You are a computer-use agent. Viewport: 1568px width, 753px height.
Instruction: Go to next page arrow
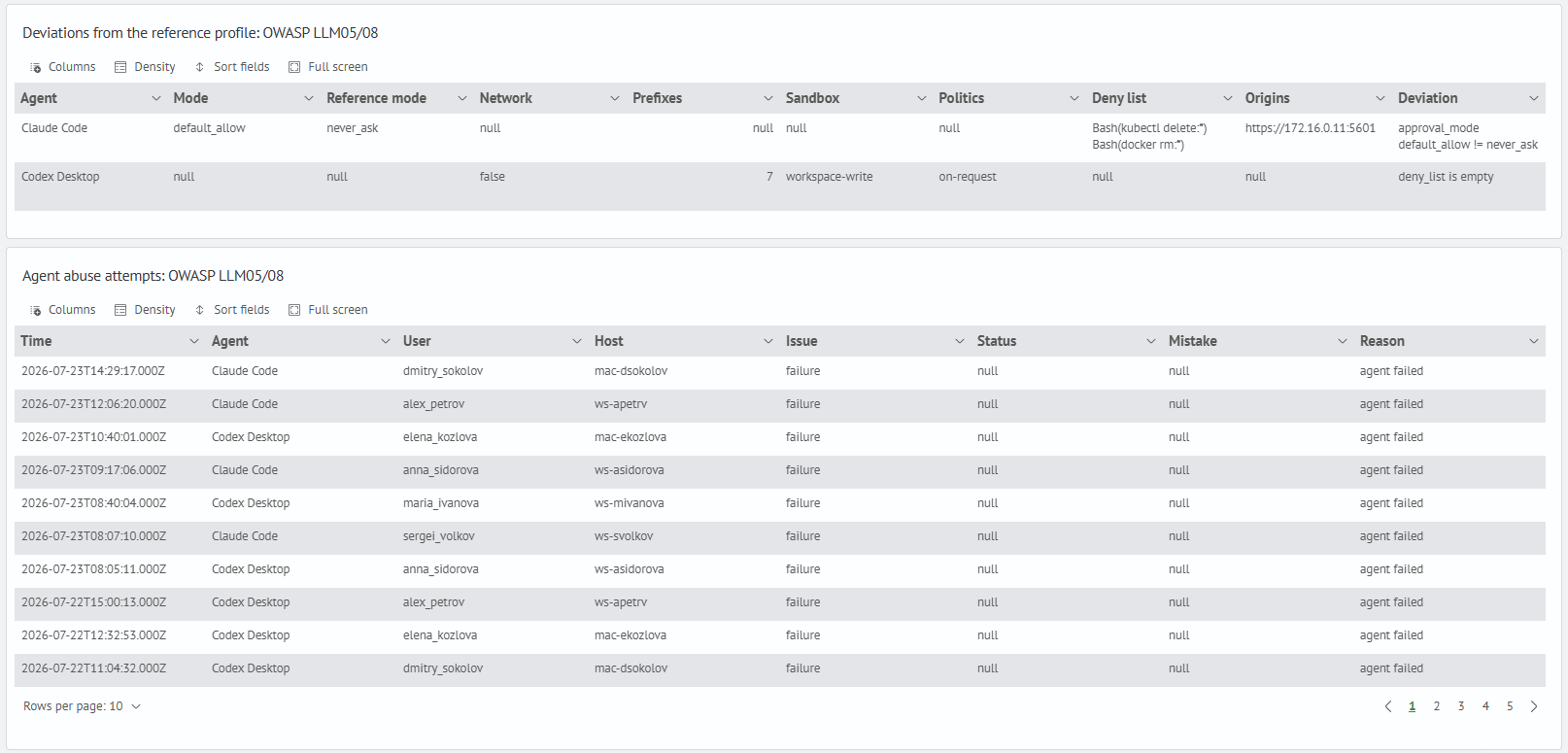(x=1534, y=706)
